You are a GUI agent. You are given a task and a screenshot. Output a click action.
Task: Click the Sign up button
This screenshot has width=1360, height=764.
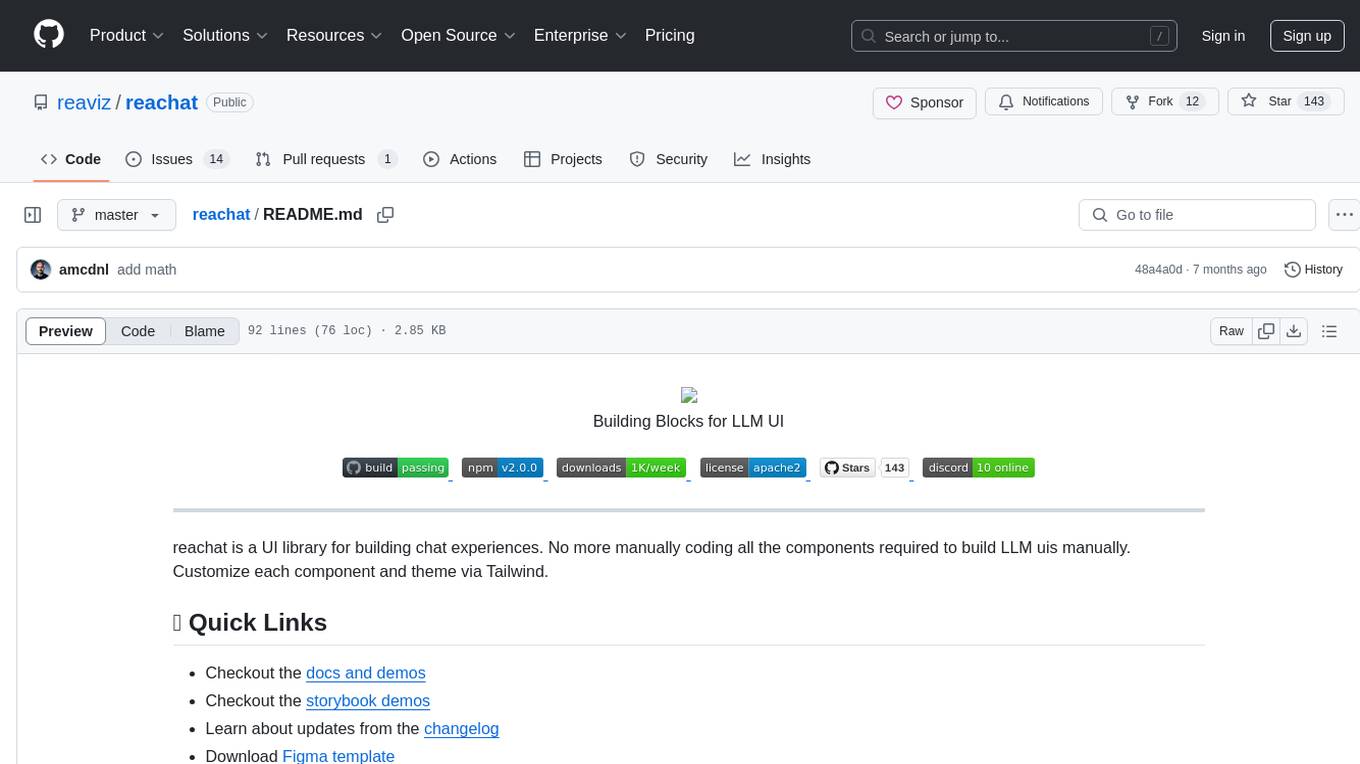1307,36
